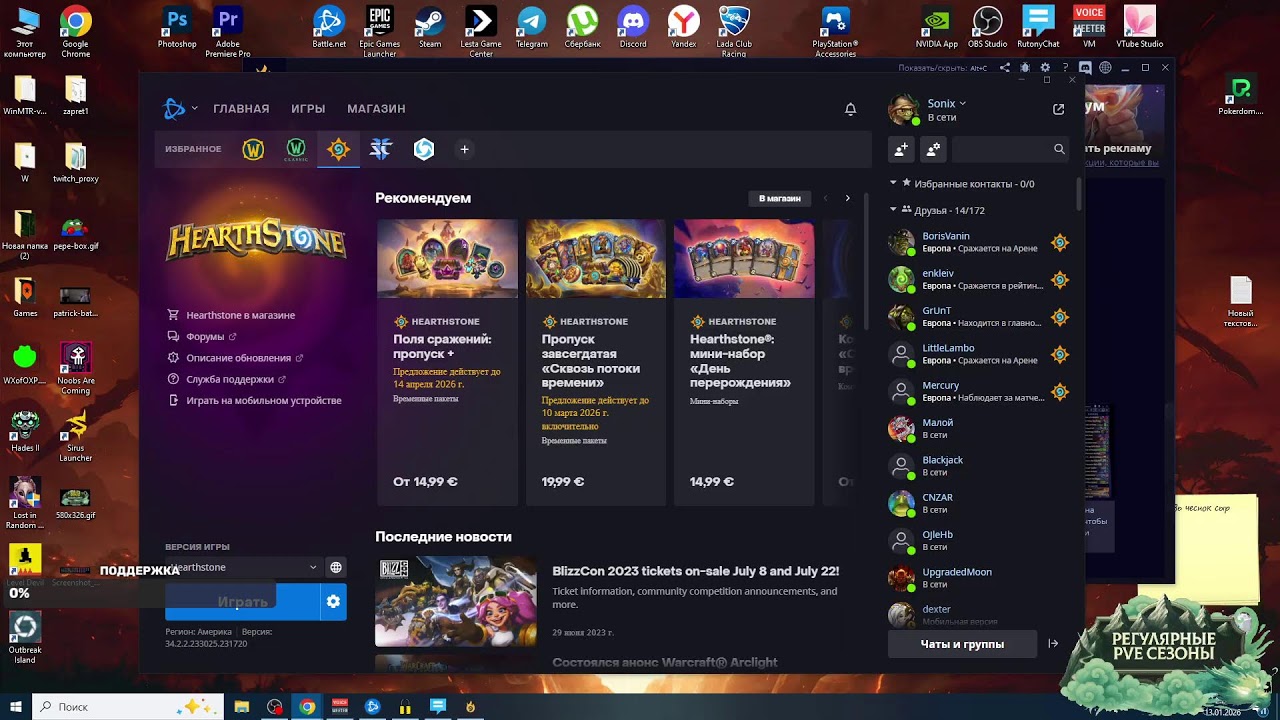Click the overlay Discord chat icon
The width and height of the screenshot is (1280, 720).
pyautogui.click(x=1085, y=68)
